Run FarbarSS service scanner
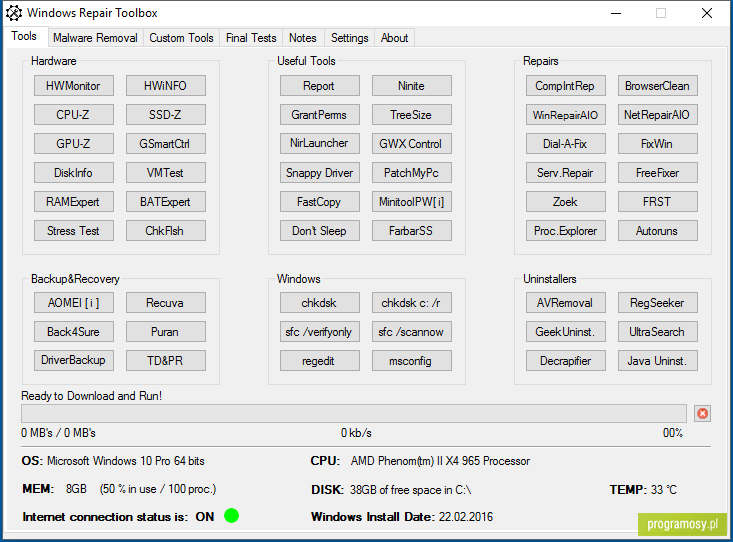733x542 pixels. 412,231
